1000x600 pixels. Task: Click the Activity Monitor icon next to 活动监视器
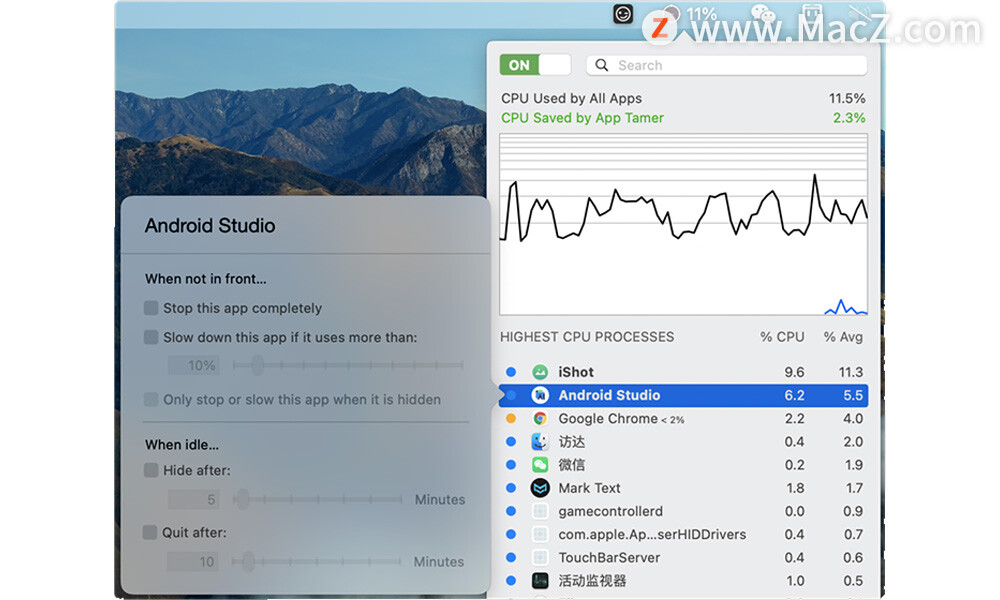[x=540, y=581]
